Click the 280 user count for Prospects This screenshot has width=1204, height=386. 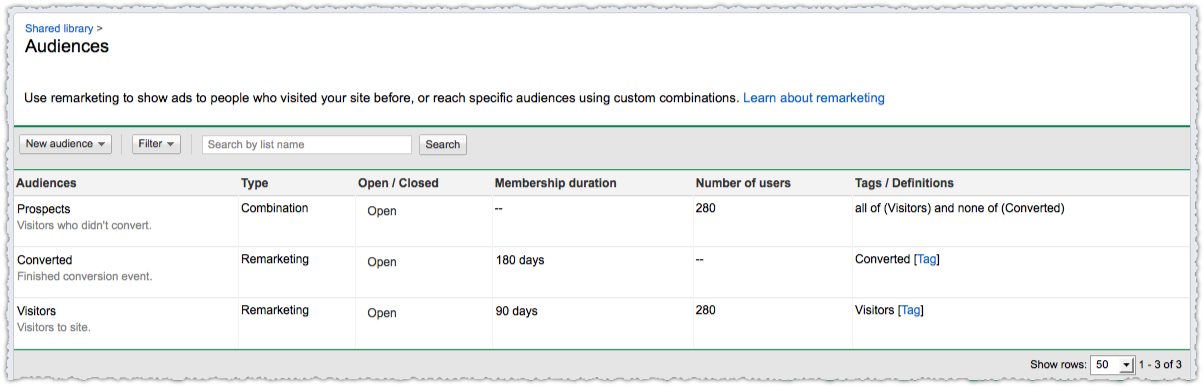[x=706, y=208]
